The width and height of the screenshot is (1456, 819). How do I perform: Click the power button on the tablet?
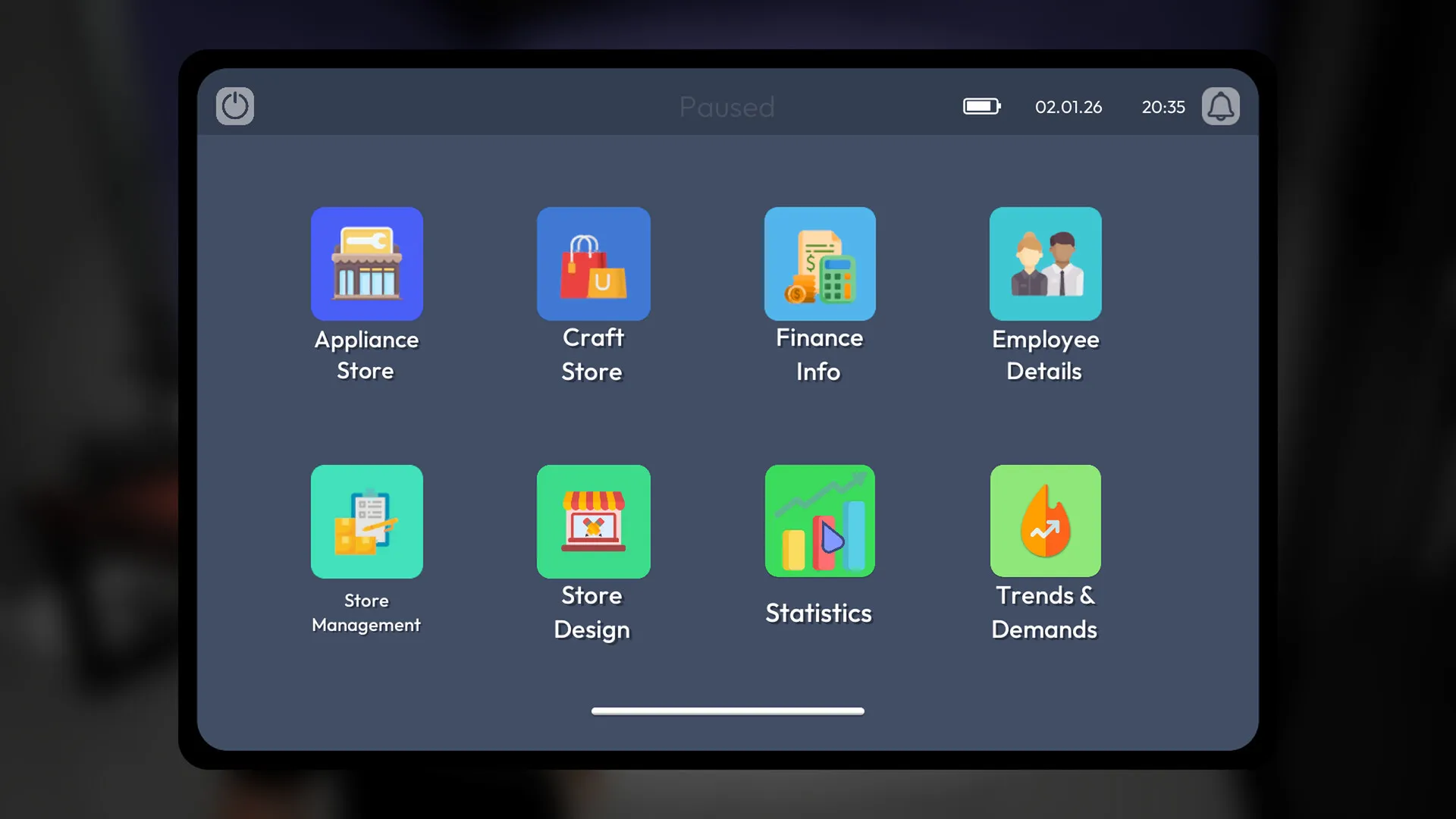(235, 106)
